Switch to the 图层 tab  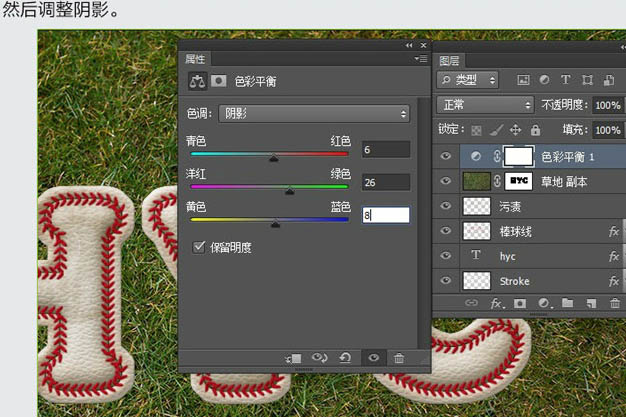(x=449, y=61)
